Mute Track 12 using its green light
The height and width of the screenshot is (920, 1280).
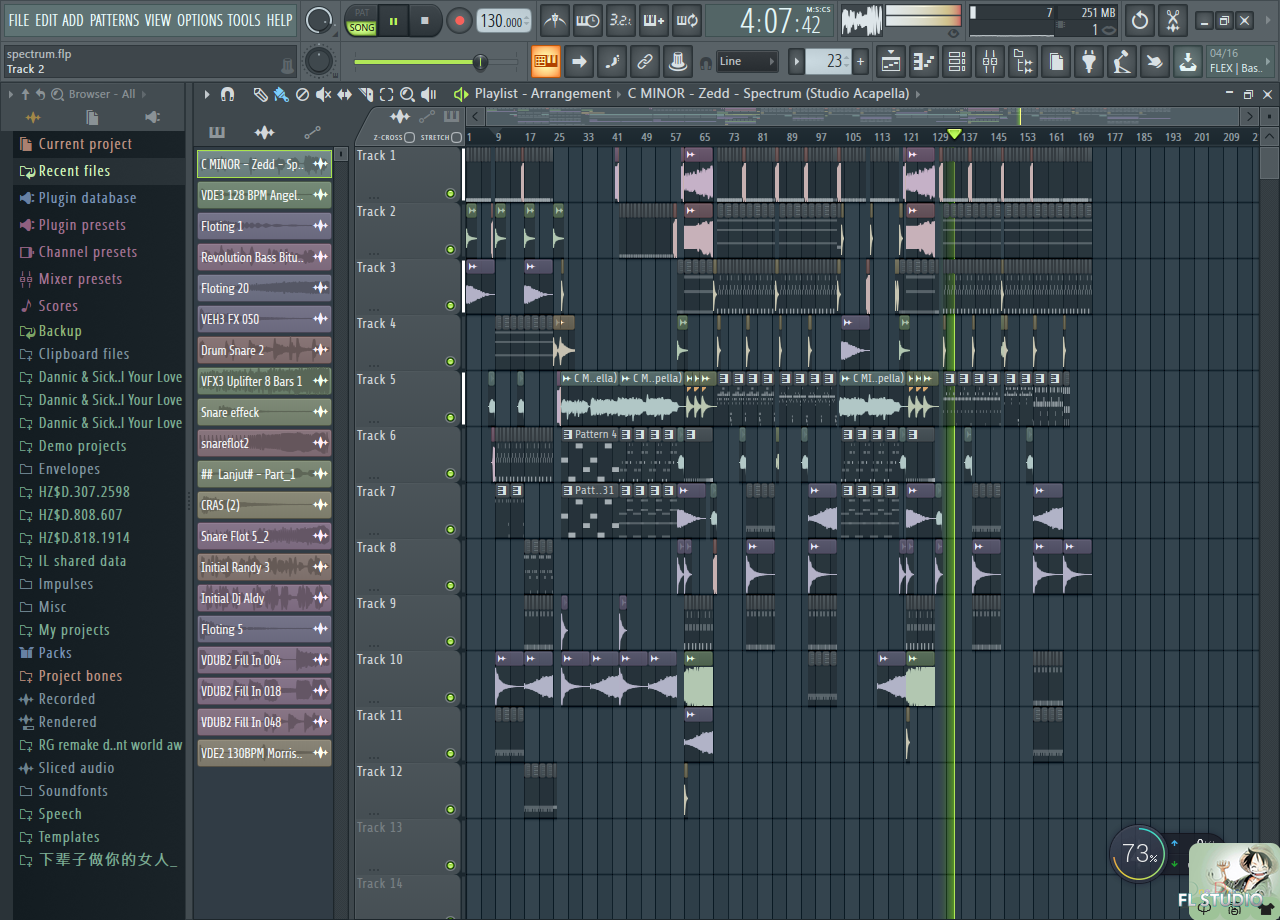450,810
